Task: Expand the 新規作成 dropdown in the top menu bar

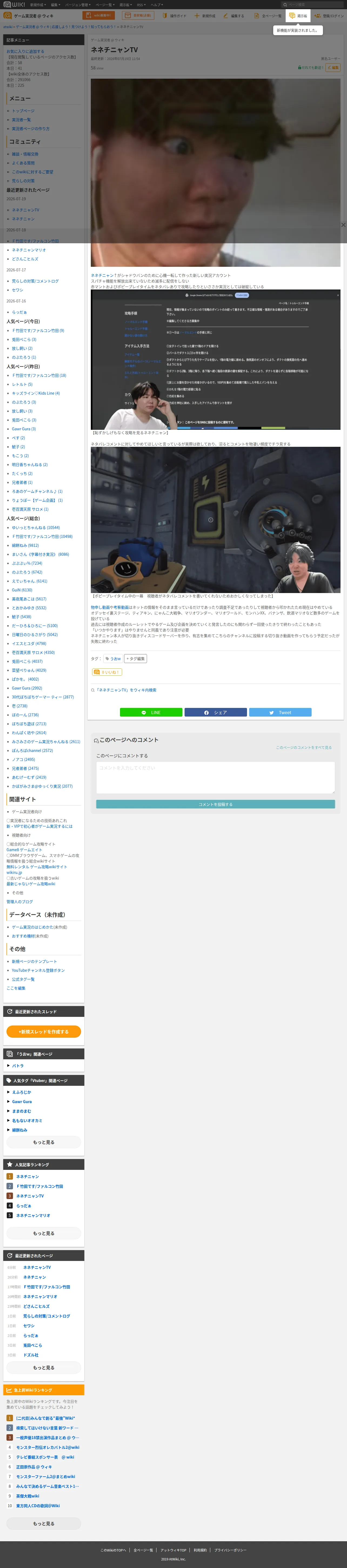Action: [38, 4]
